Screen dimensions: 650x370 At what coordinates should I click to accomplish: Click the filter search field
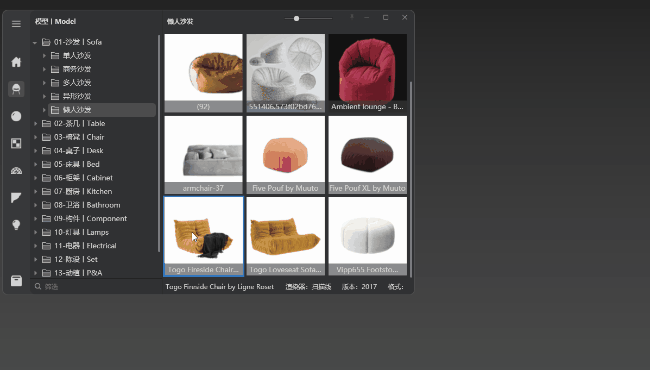[96, 286]
